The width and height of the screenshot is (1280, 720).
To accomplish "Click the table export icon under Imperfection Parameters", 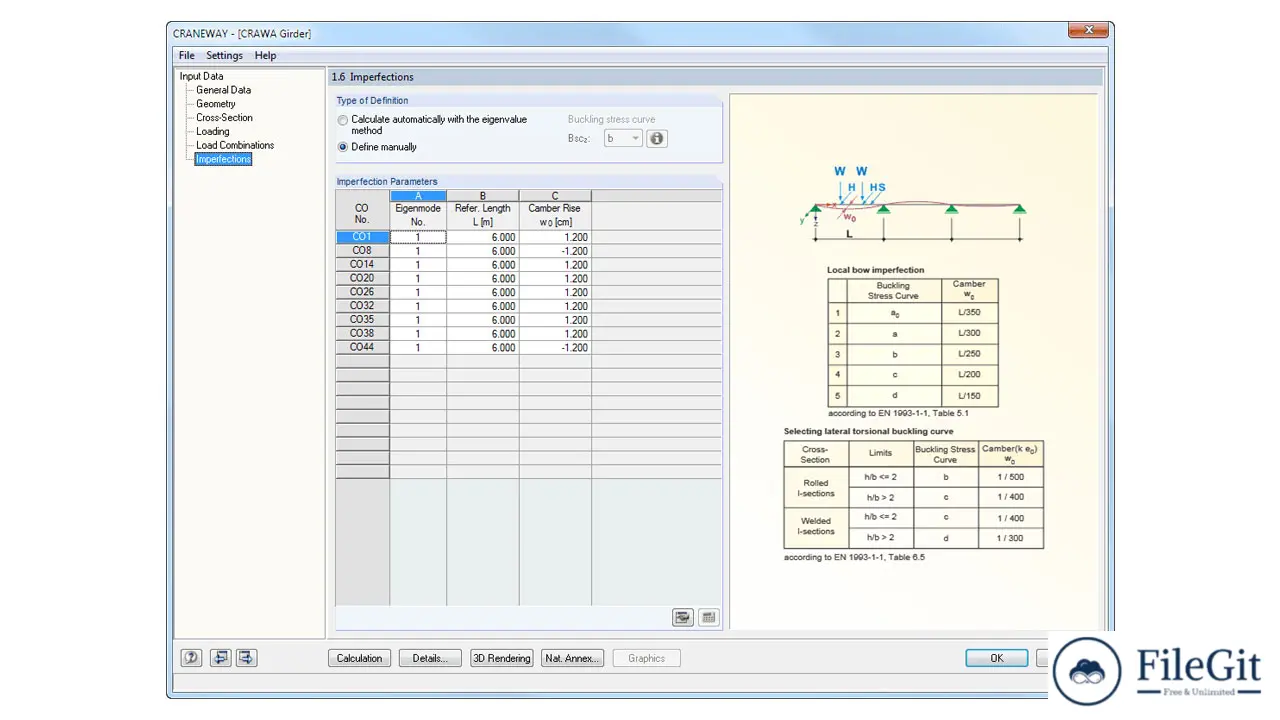I will [683, 618].
